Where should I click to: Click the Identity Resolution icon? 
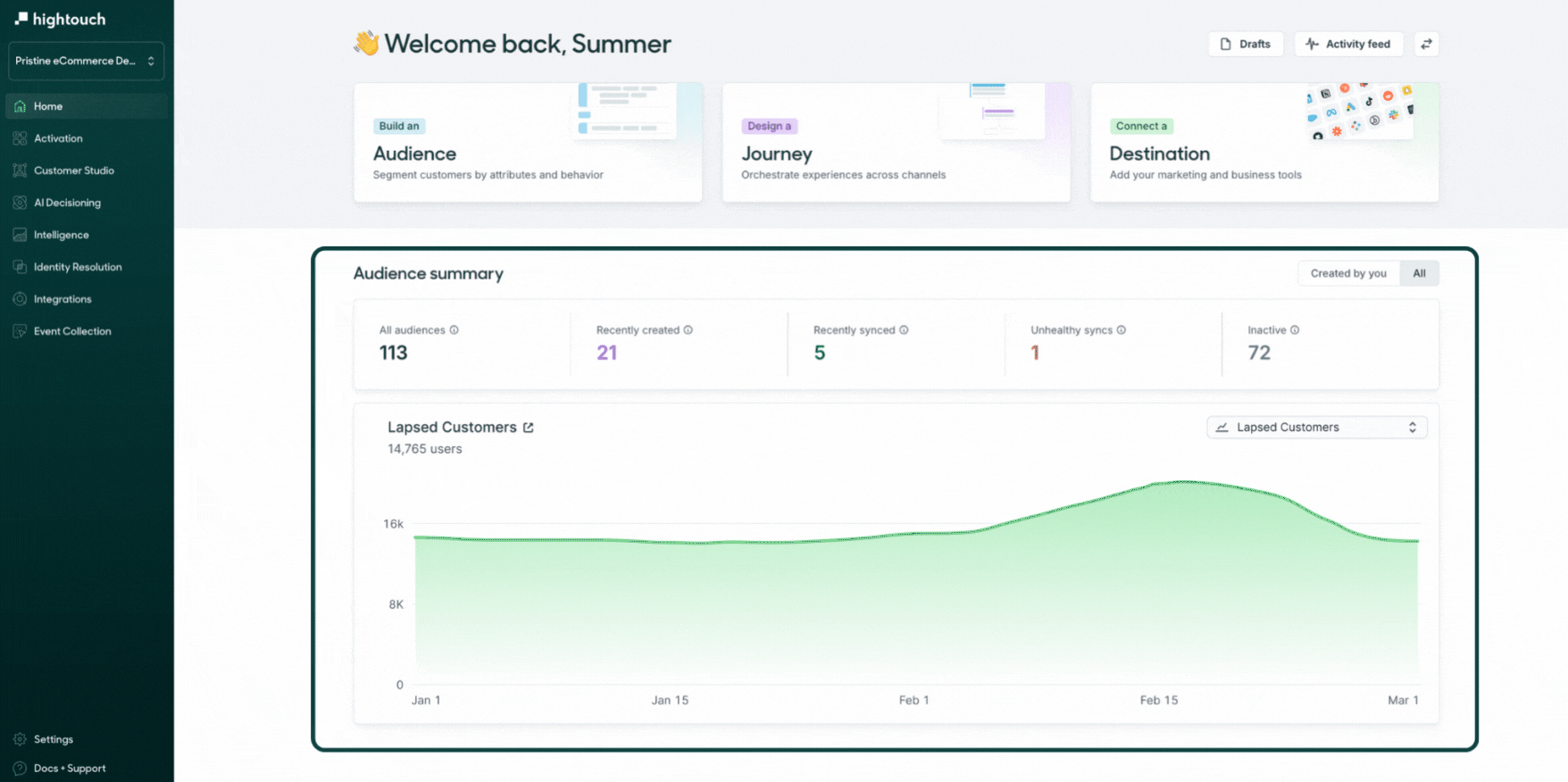[20, 267]
